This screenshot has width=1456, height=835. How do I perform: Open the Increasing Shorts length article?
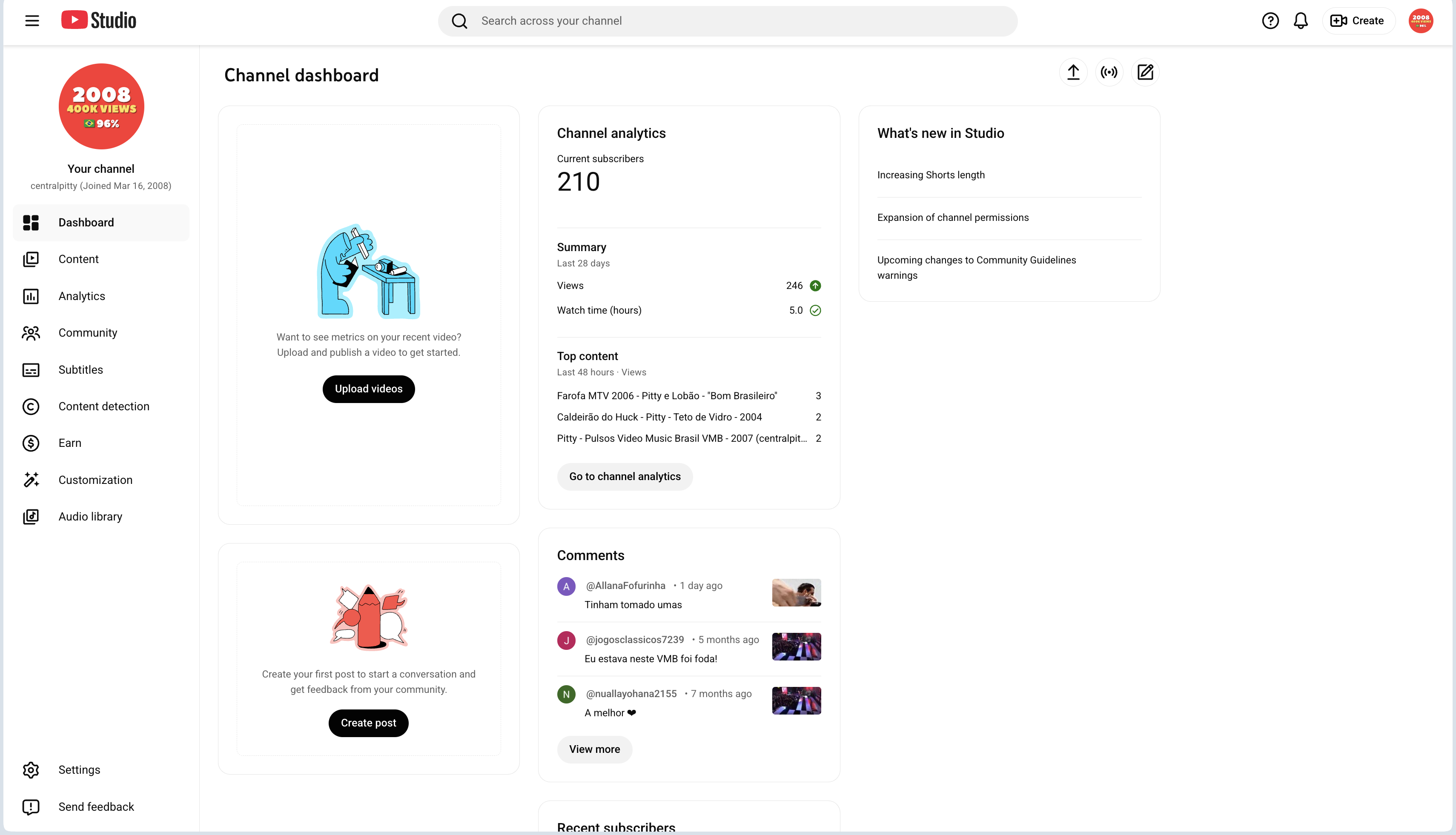[x=931, y=175]
